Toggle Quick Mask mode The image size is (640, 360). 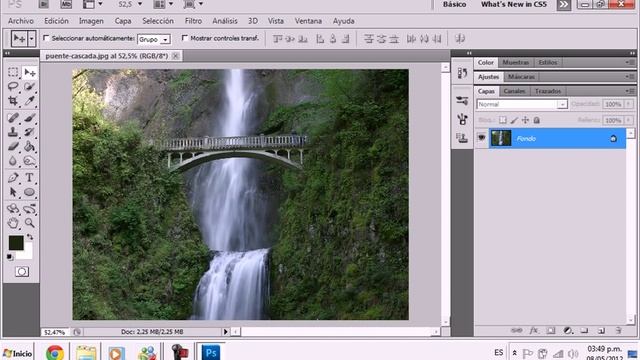pos(22,271)
